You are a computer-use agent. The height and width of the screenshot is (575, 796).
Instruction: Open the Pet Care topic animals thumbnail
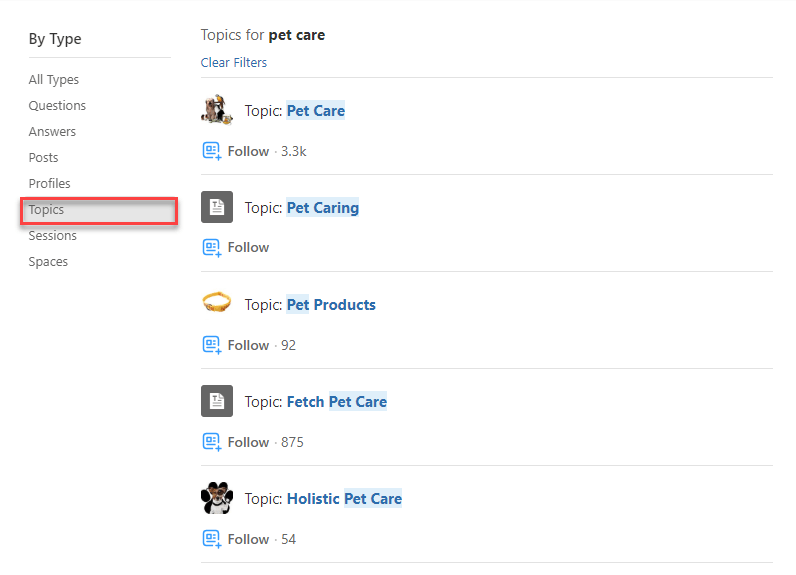[x=217, y=110]
